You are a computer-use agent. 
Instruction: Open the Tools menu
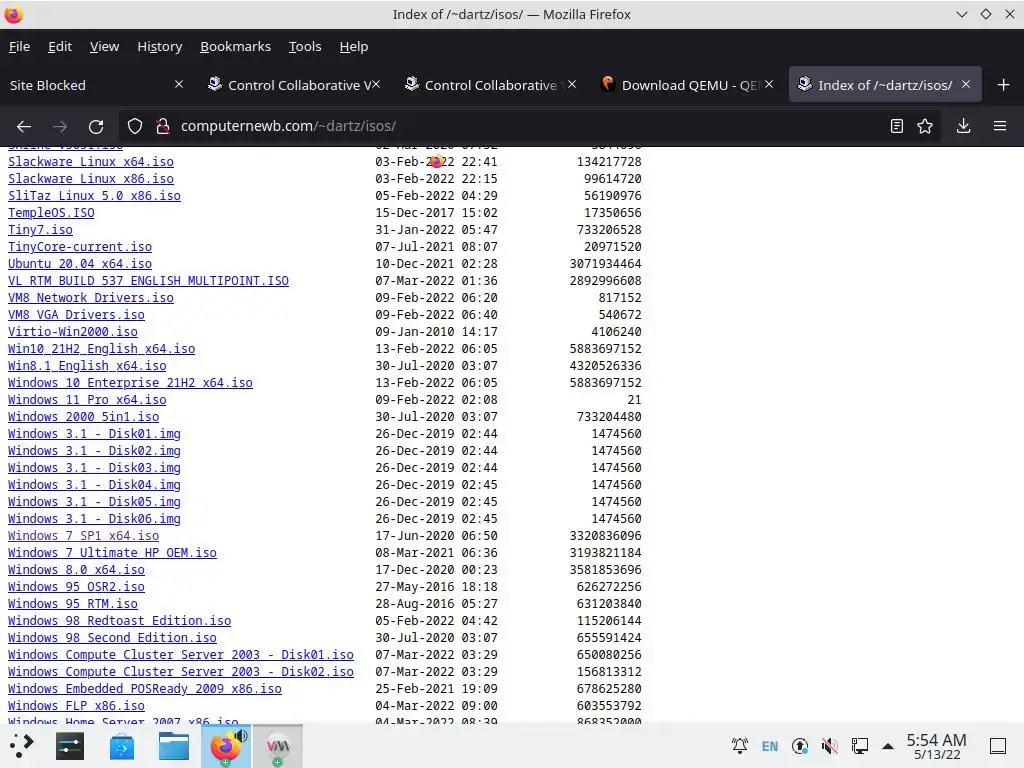[305, 46]
